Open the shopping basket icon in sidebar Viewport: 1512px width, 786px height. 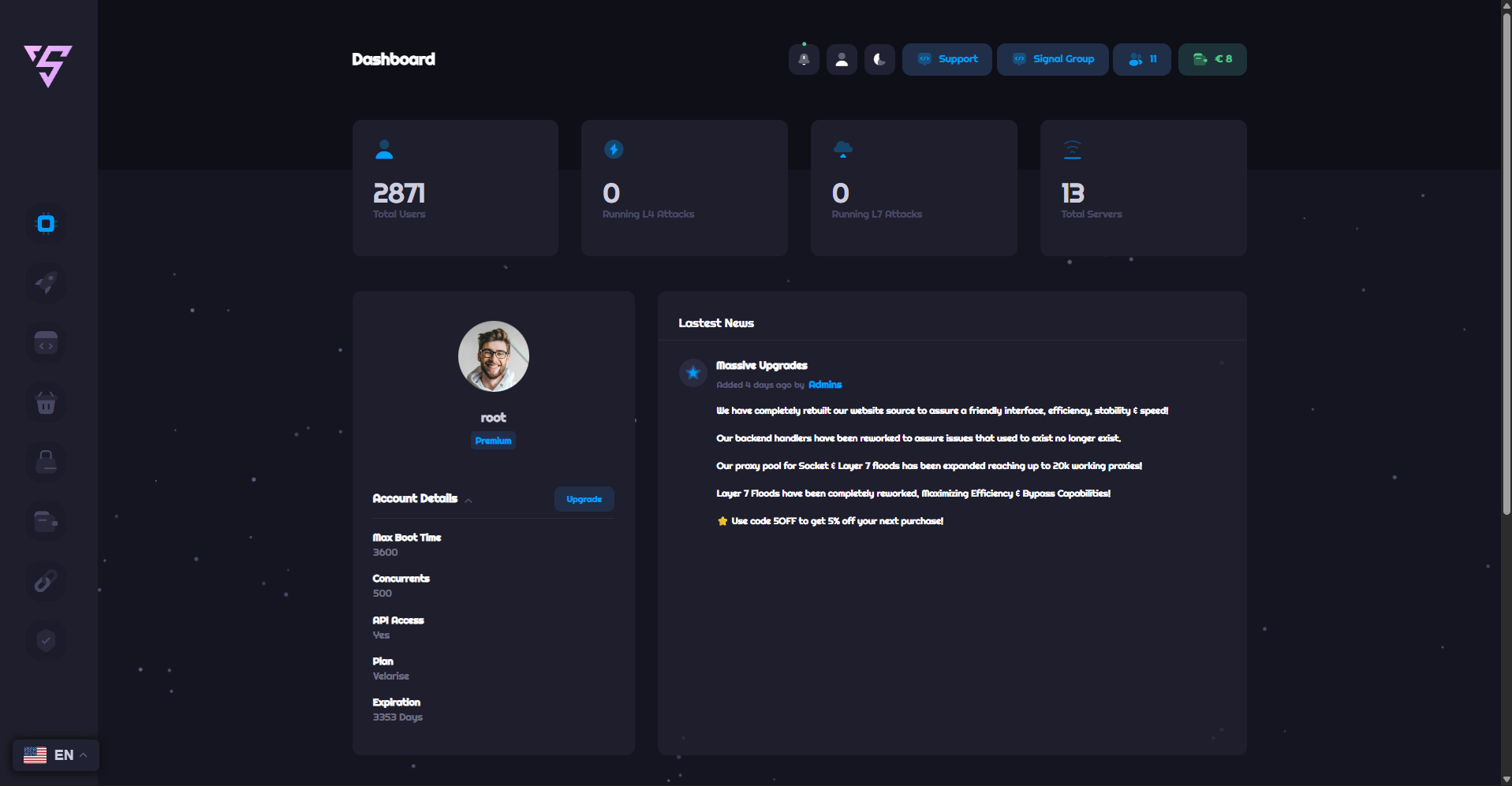(46, 403)
